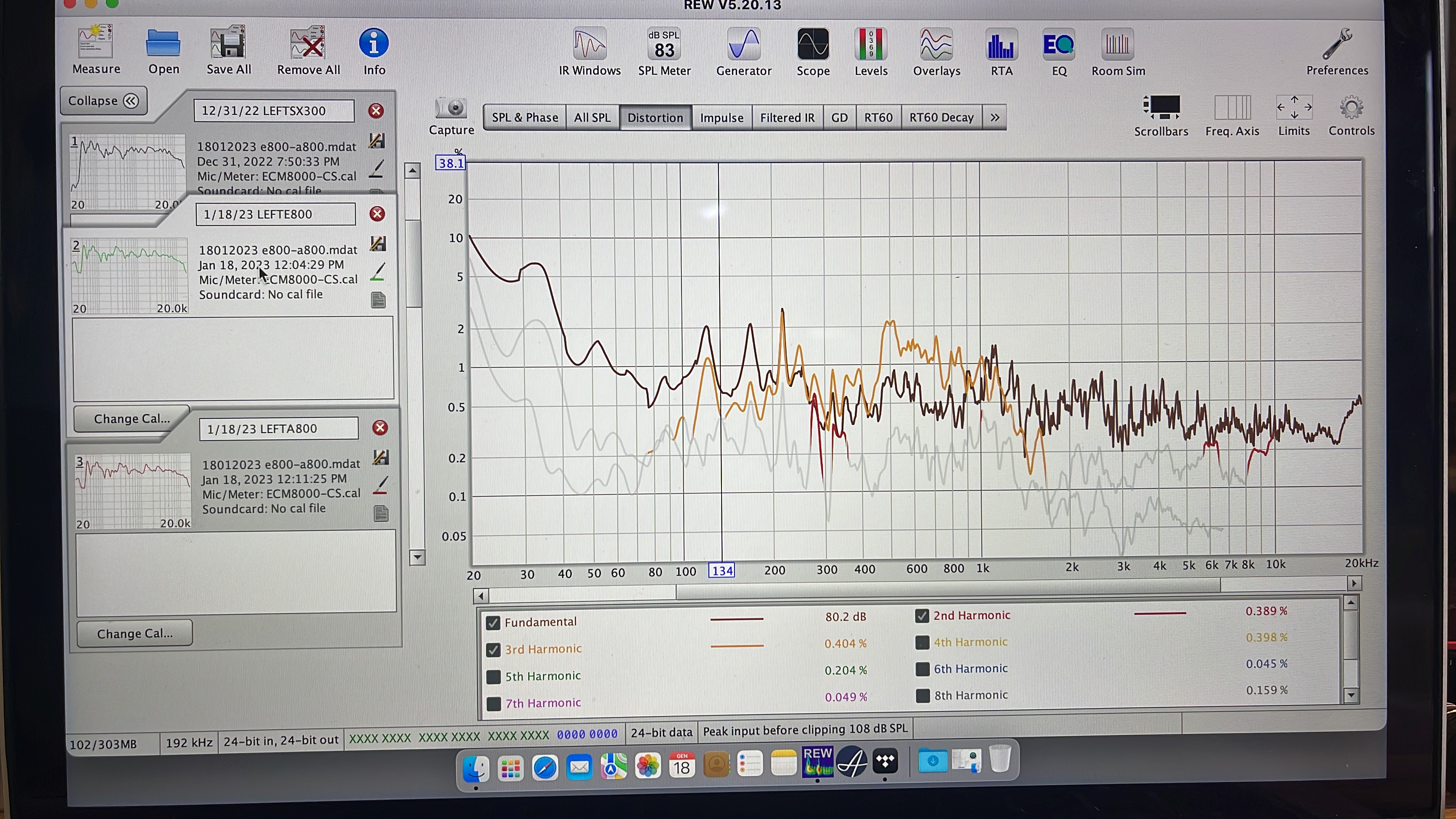
Task: Enable the 7th Harmonic checkbox
Action: tap(493, 704)
